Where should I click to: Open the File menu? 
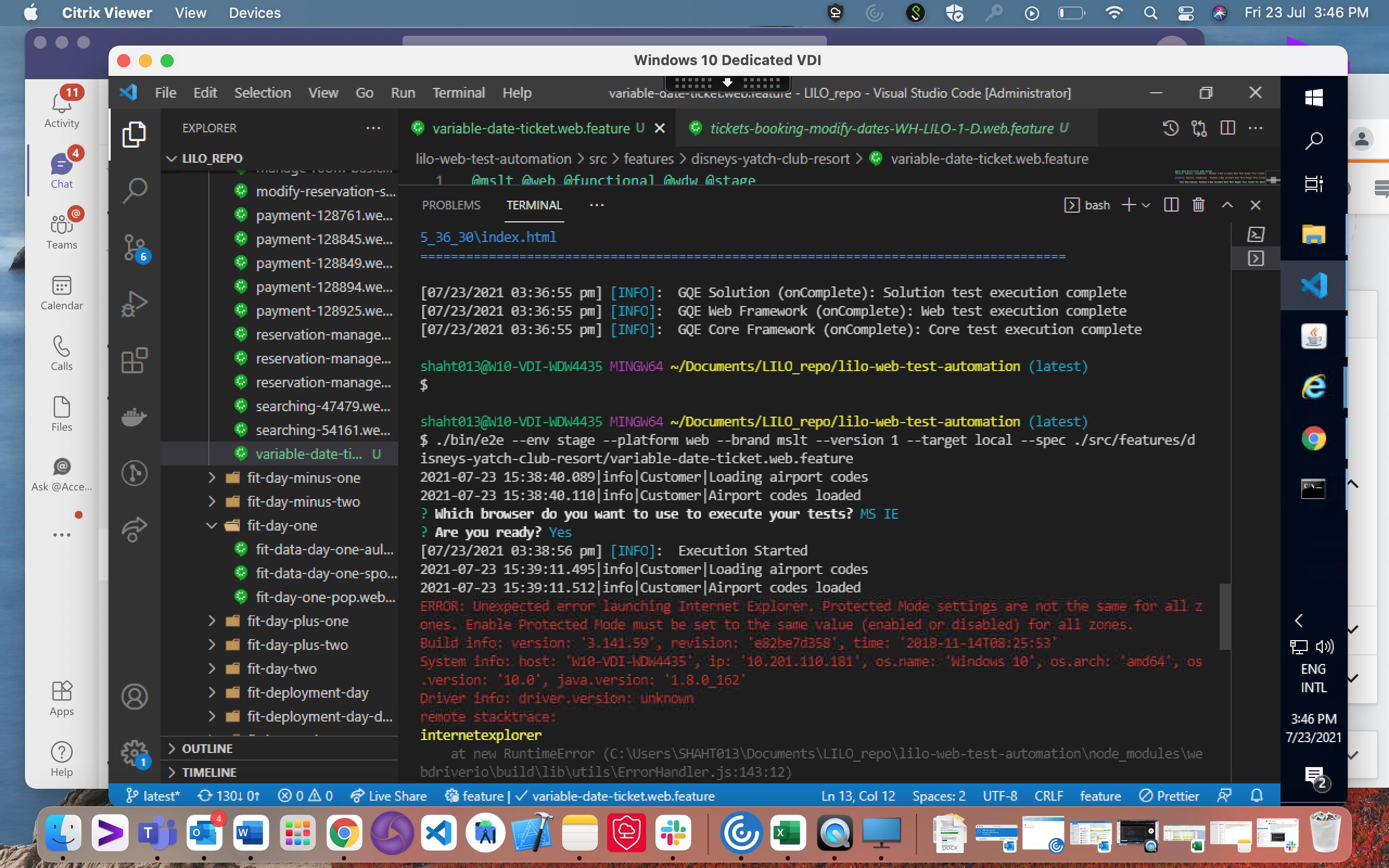[x=165, y=92]
